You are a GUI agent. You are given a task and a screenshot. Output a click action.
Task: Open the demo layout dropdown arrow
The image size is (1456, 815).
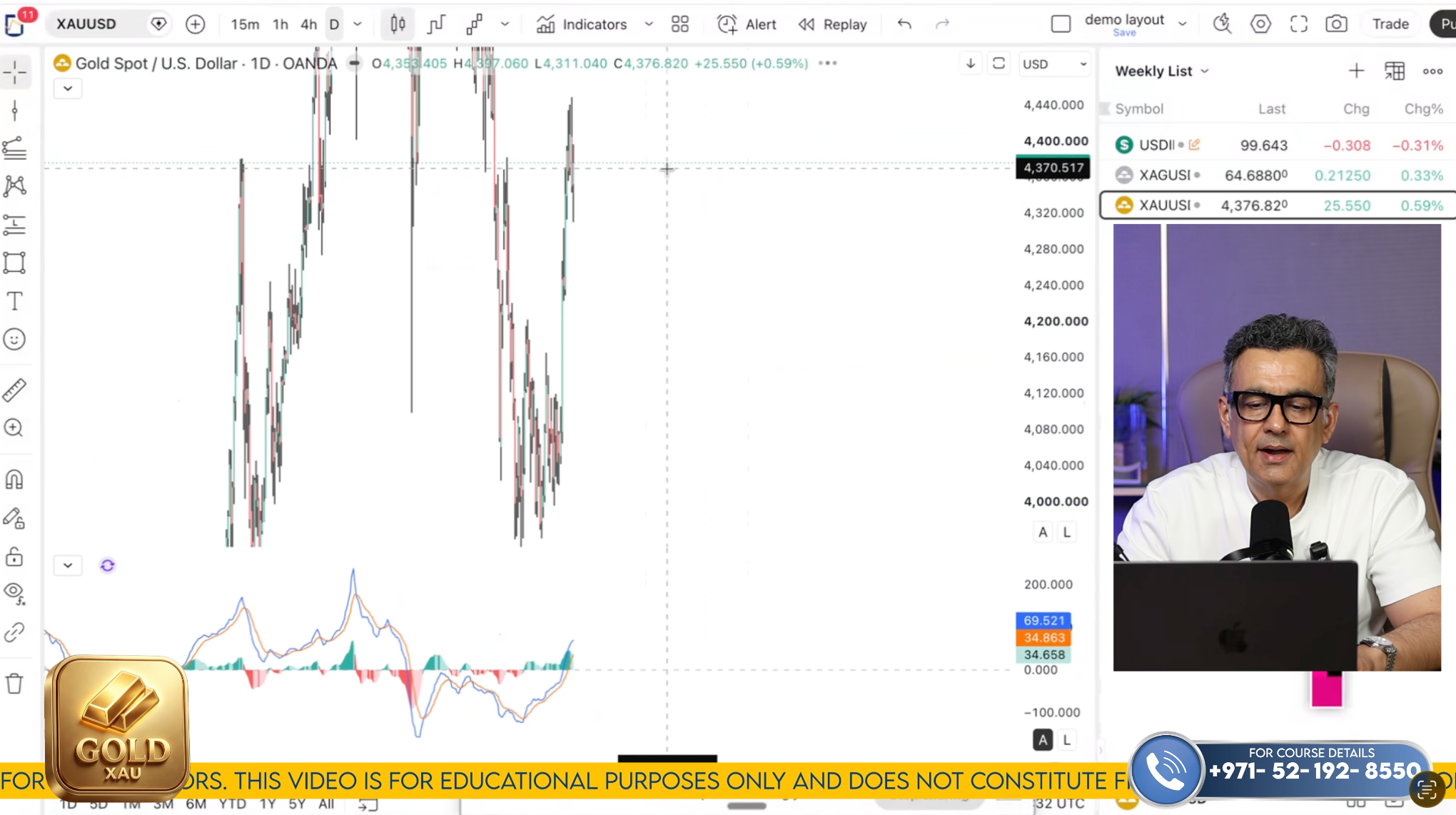tap(1183, 24)
